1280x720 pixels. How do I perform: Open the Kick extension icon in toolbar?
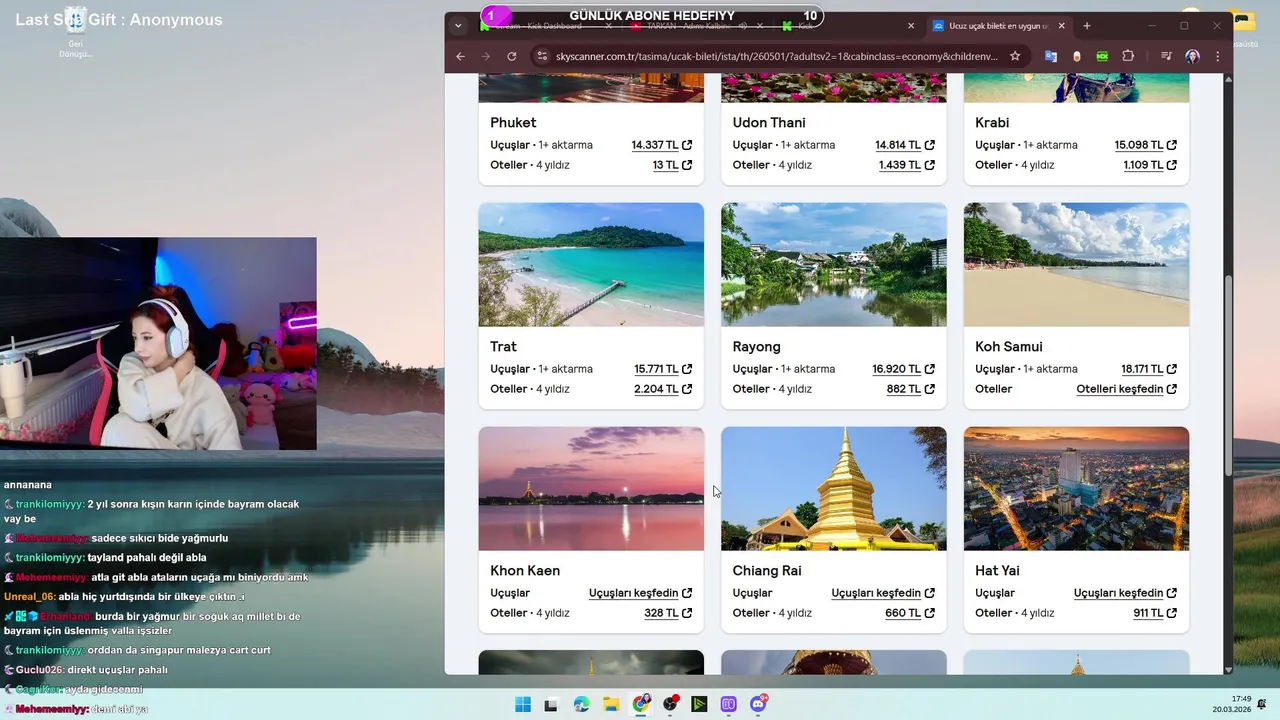pos(1103,56)
